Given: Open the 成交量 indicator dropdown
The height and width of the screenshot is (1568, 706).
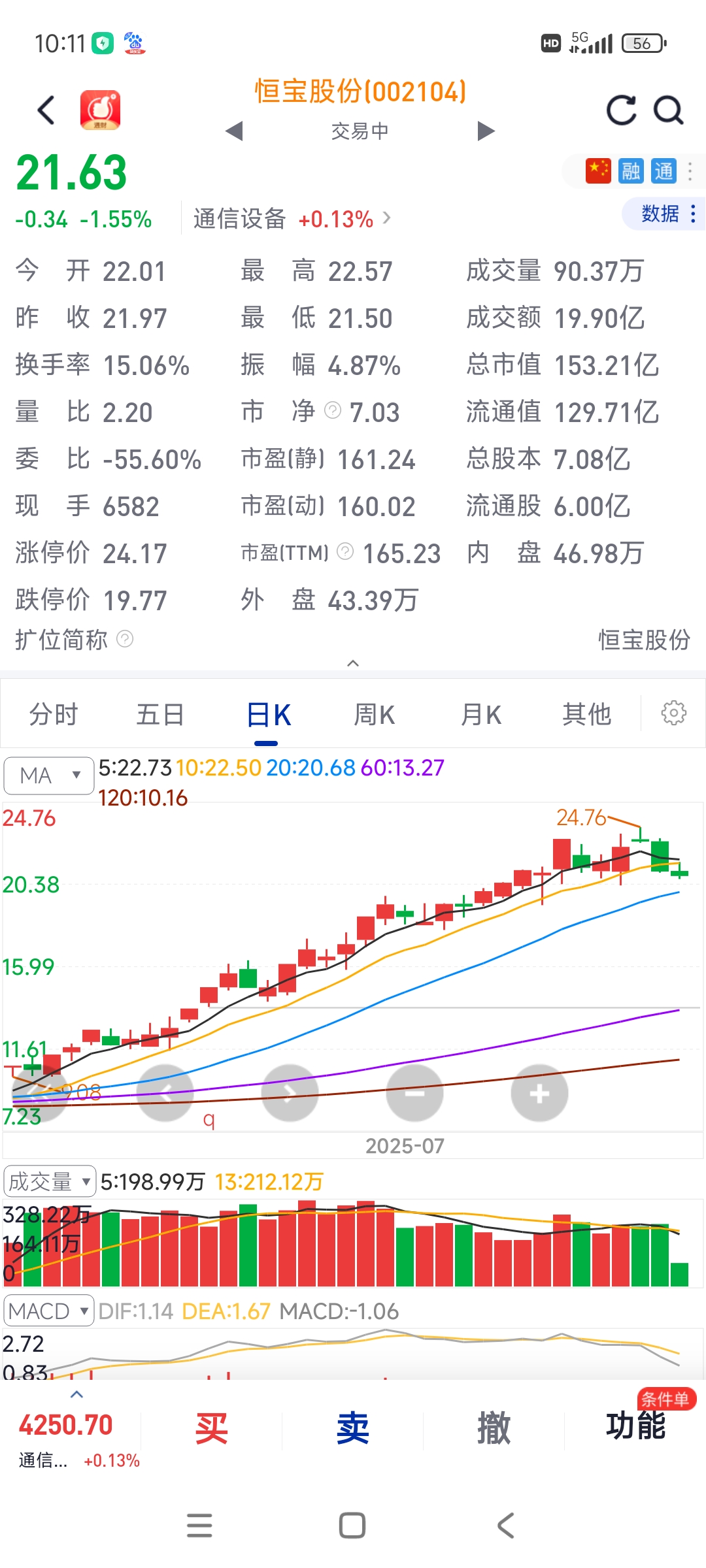Looking at the screenshot, I should [50, 1181].
